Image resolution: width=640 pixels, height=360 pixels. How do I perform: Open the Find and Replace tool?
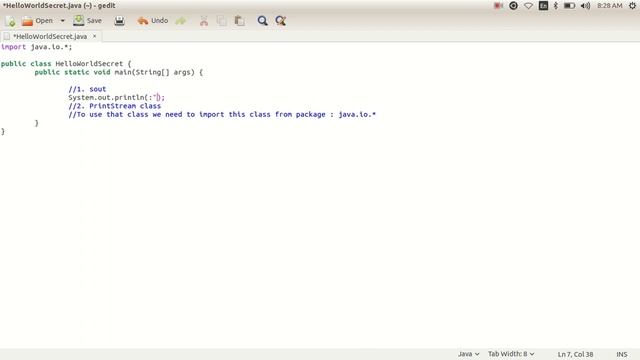pos(280,21)
